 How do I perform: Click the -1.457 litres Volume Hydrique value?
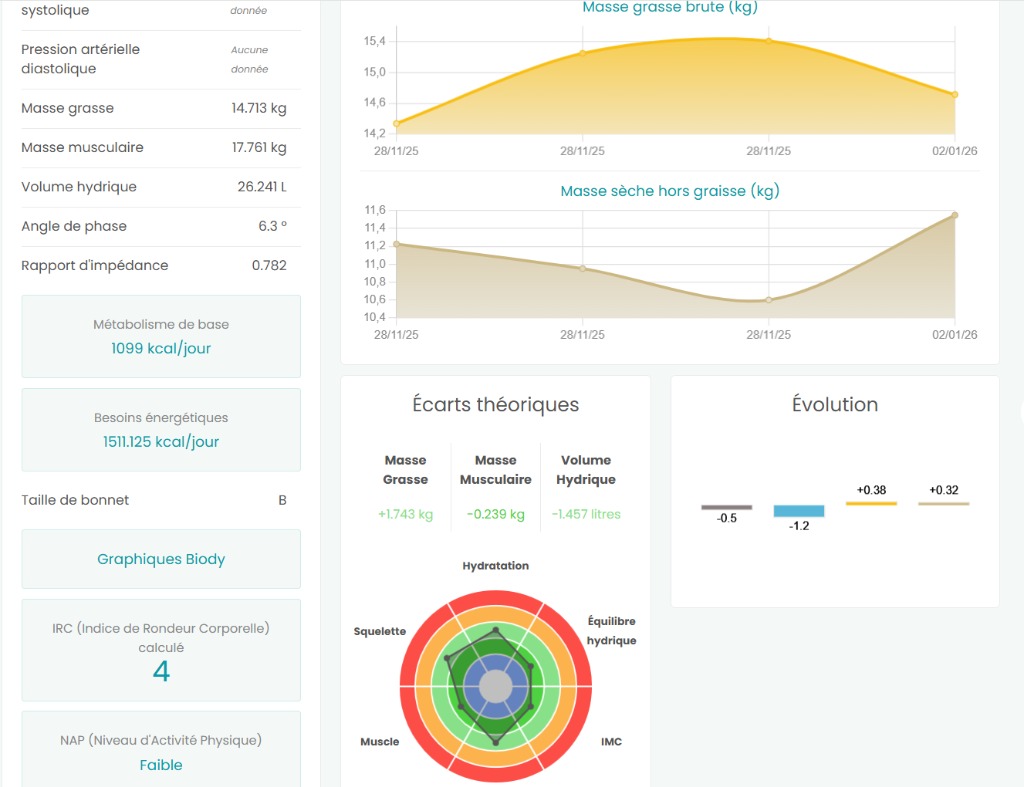coord(586,514)
